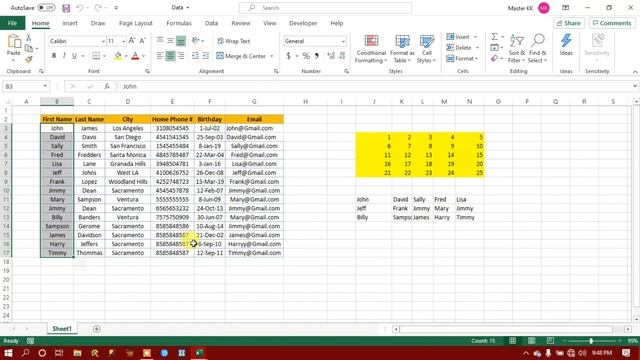Open the font size dropdown
Viewport: 640px width, 360px height.
(x=123, y=41)
